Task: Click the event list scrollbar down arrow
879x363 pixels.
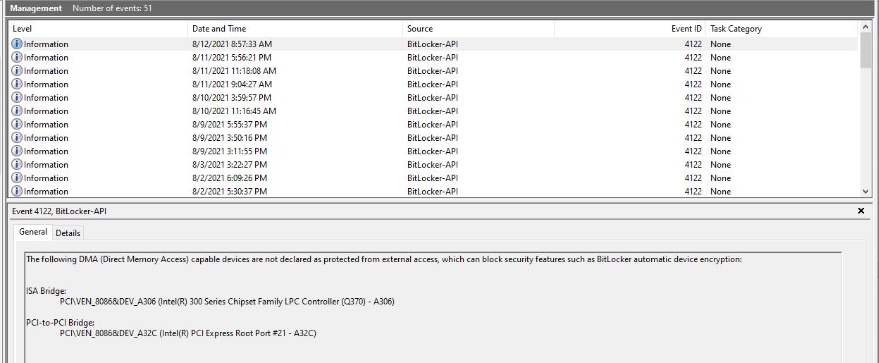Action: pos(866,191)
